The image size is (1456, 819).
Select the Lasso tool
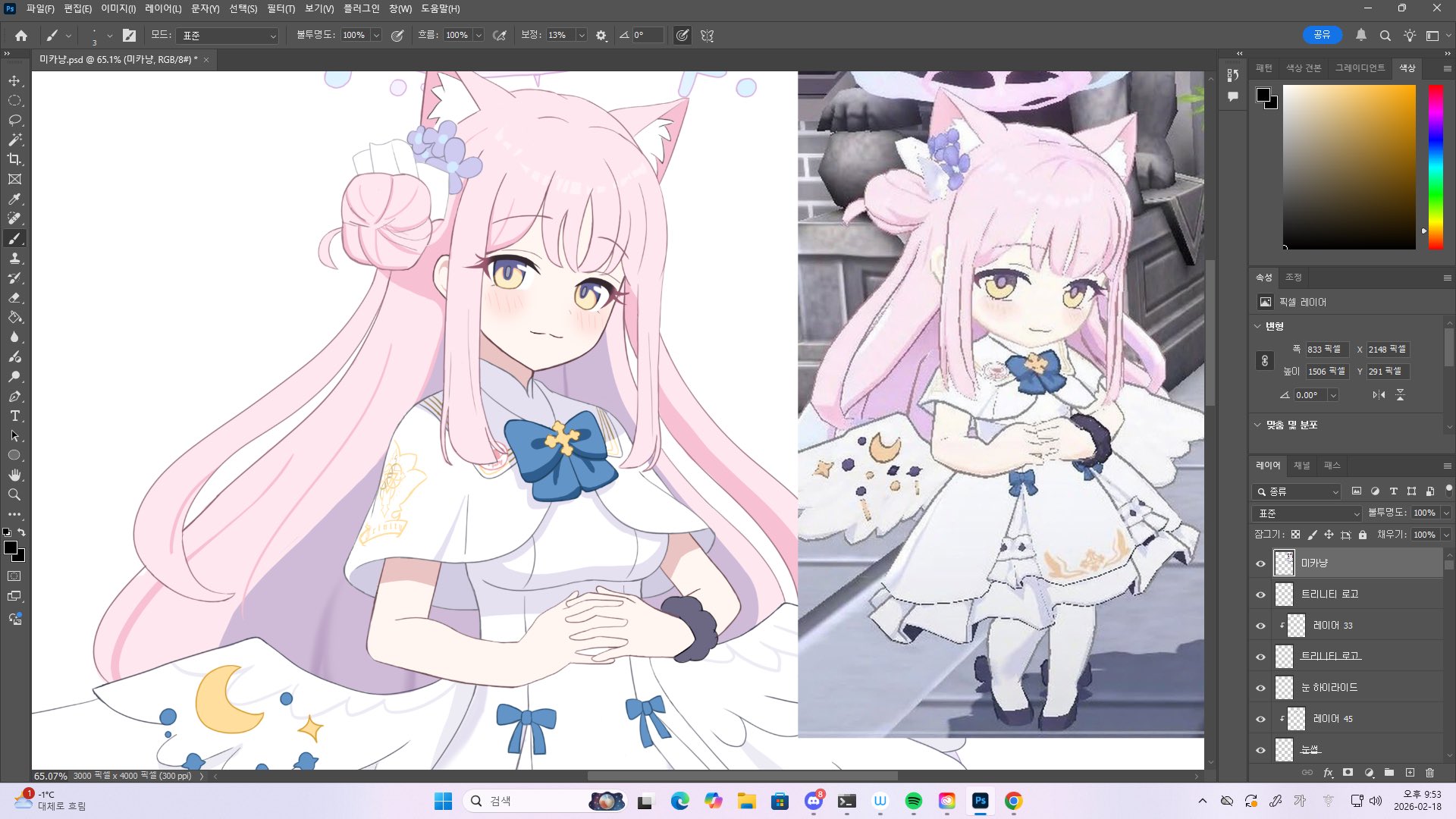point(14,120)
